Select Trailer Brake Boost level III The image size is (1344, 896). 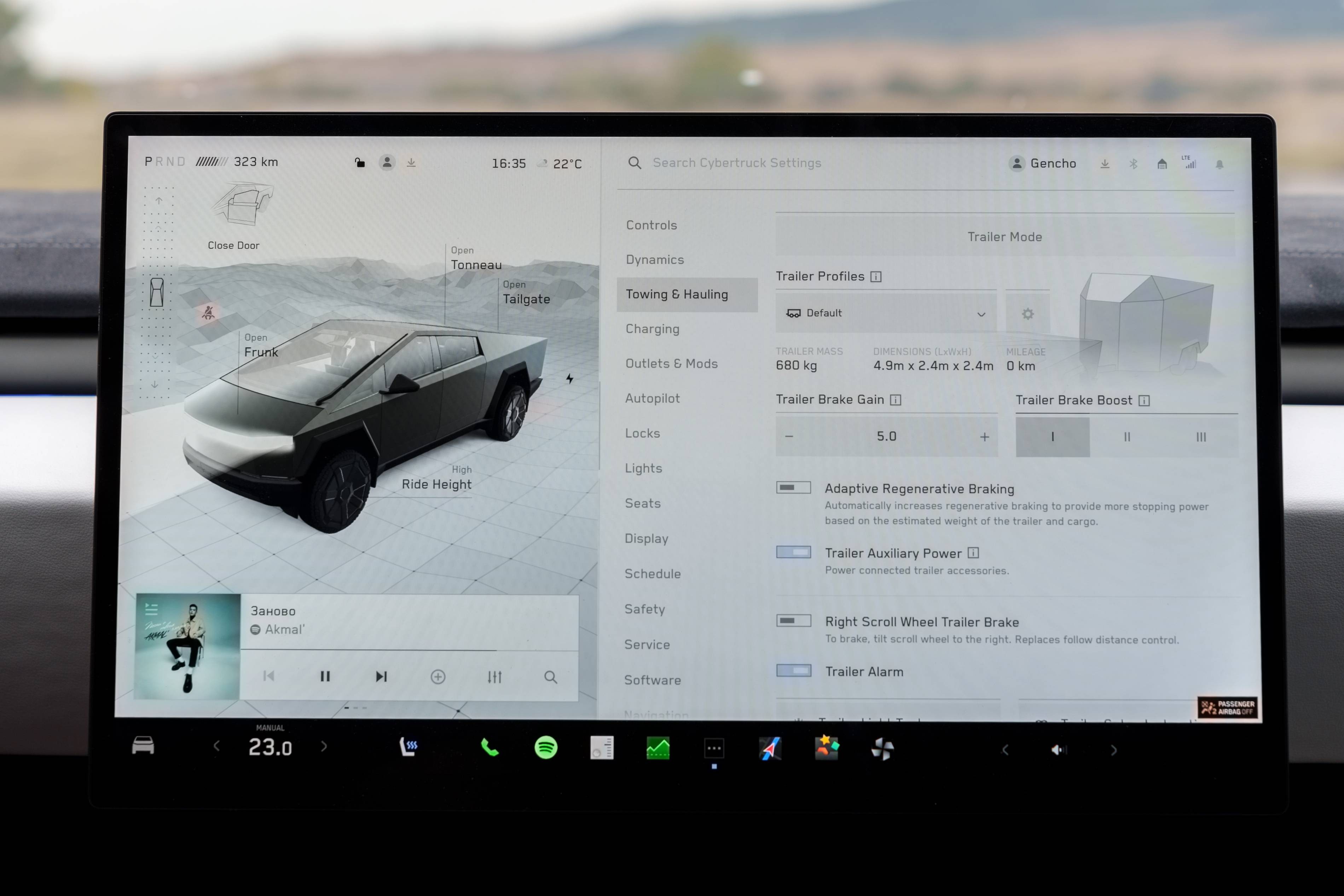pos(1201,437)
